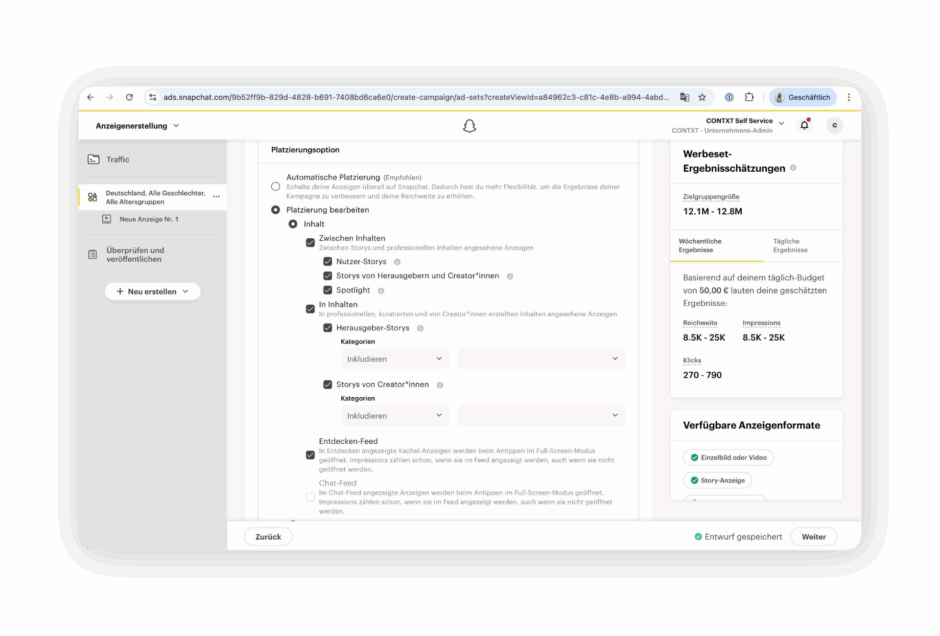This screenshot has width=940, height=636.
Task: Expand the Anzeigenerstellung dropdown menu
Action: [x=138, y=126]
